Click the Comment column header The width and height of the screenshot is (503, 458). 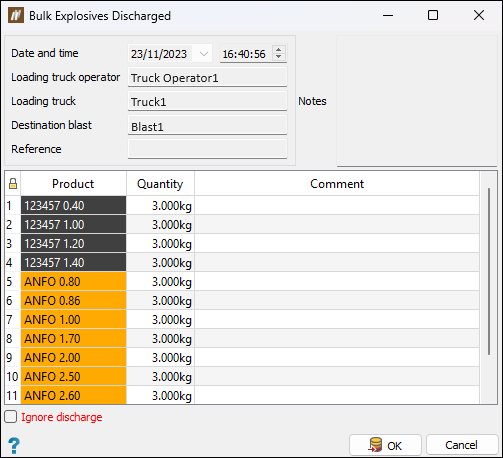point(337,184)
